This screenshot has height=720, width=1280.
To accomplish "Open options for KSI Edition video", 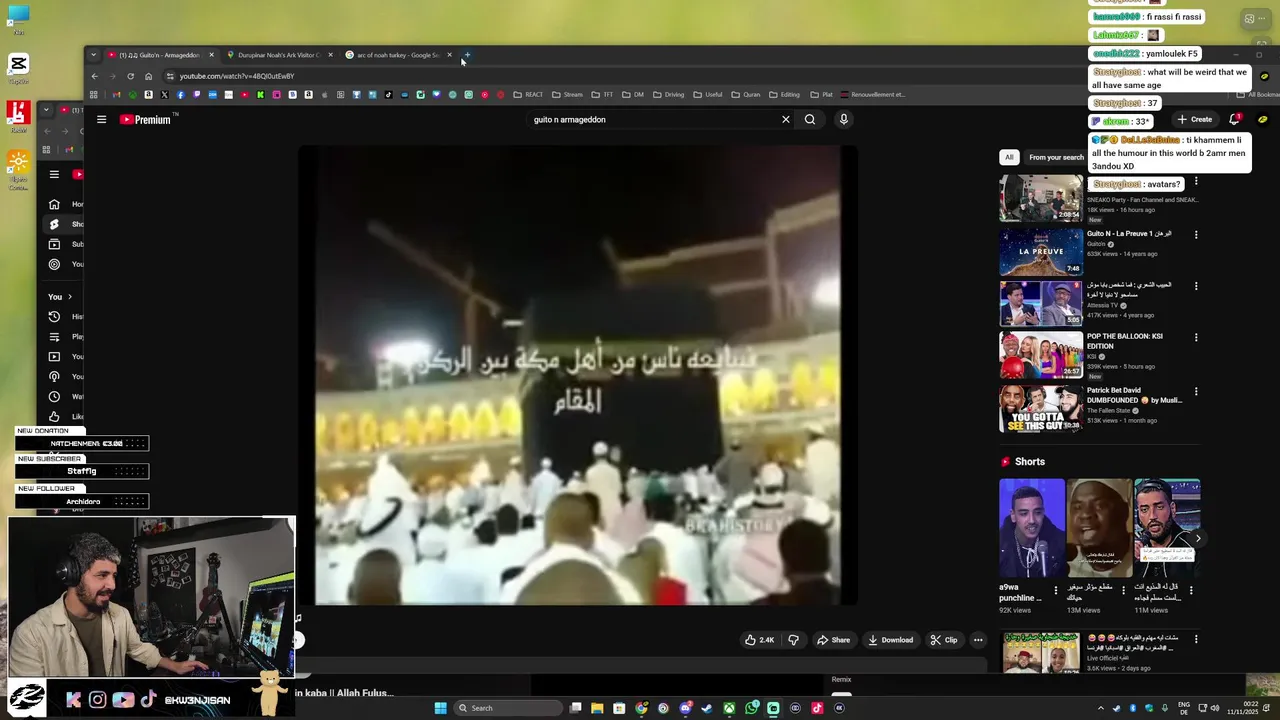I will click(x=1196, y=338).
